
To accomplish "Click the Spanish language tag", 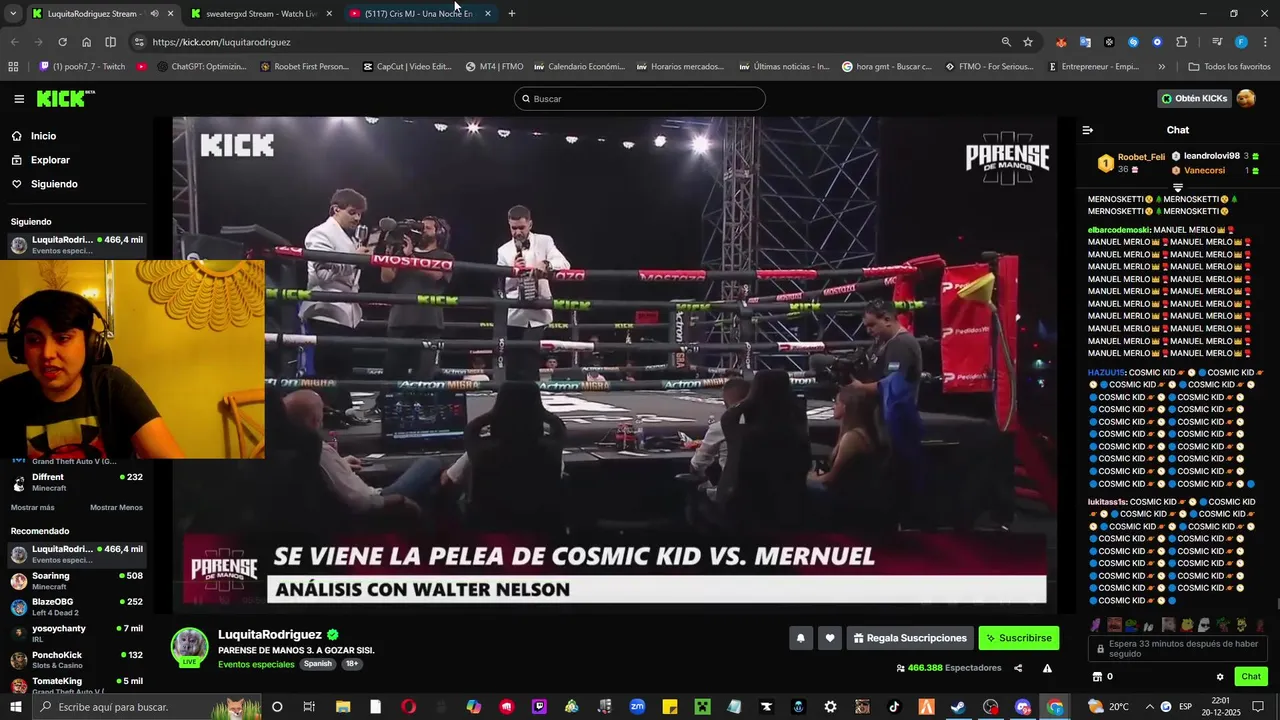I will (x=318, y=664).
